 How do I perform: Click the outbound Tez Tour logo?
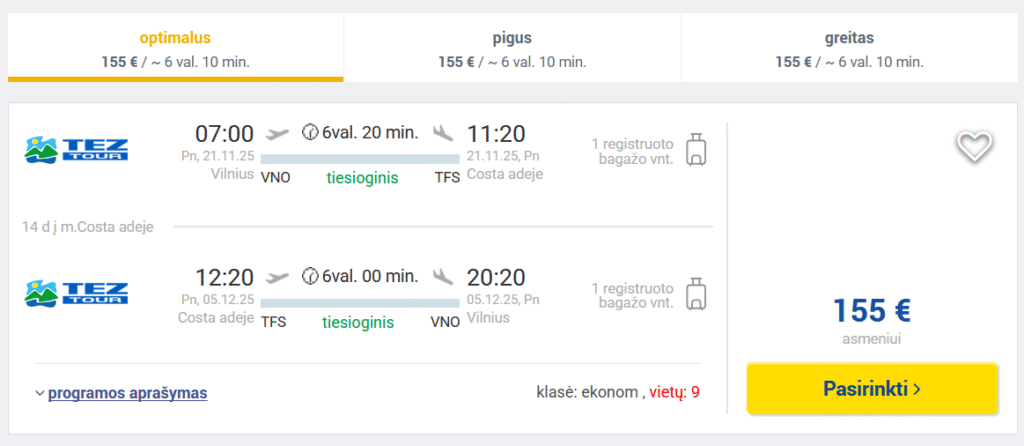(76, 150)
